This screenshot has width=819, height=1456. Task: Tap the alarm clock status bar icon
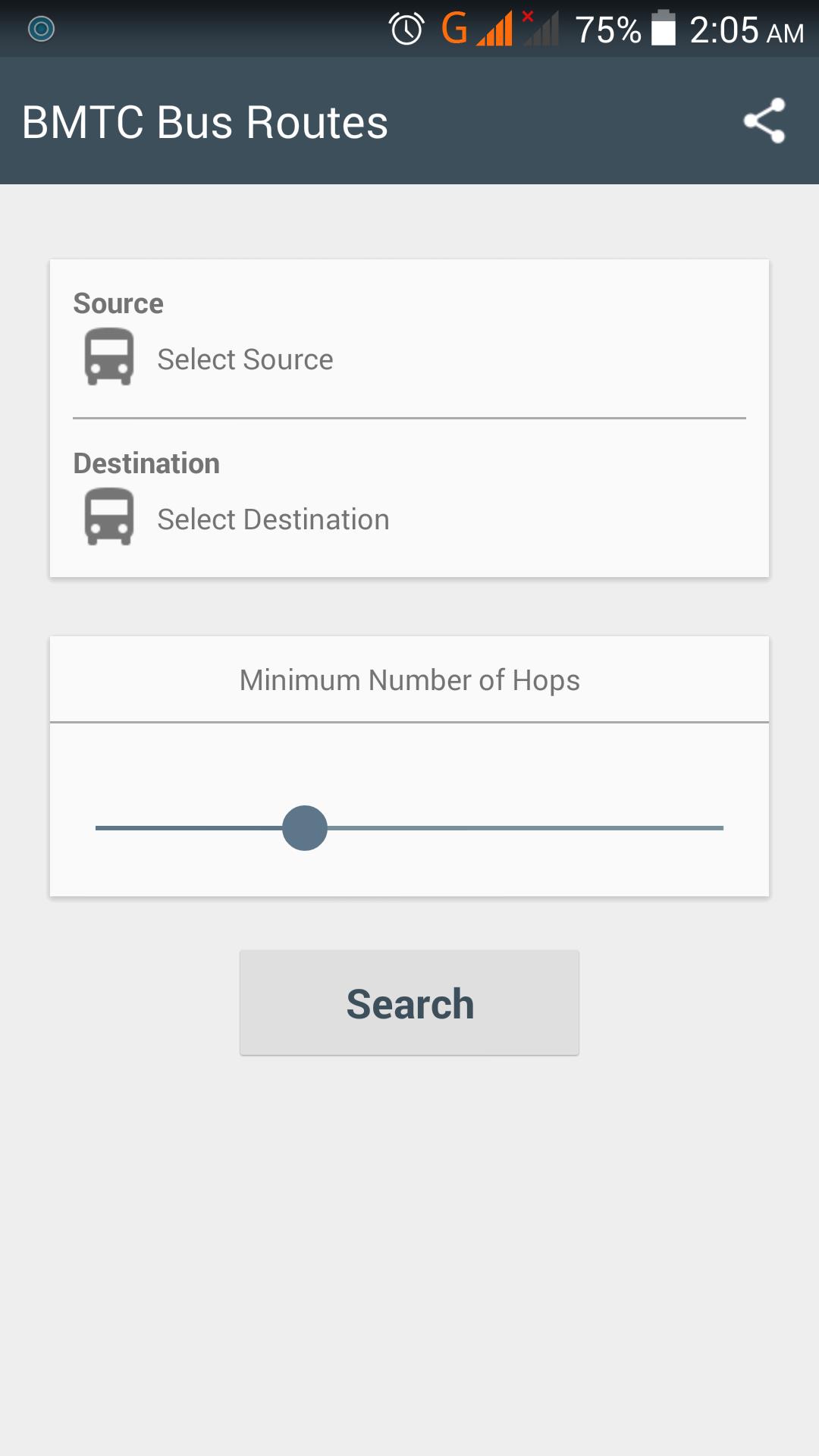[406, 30]
